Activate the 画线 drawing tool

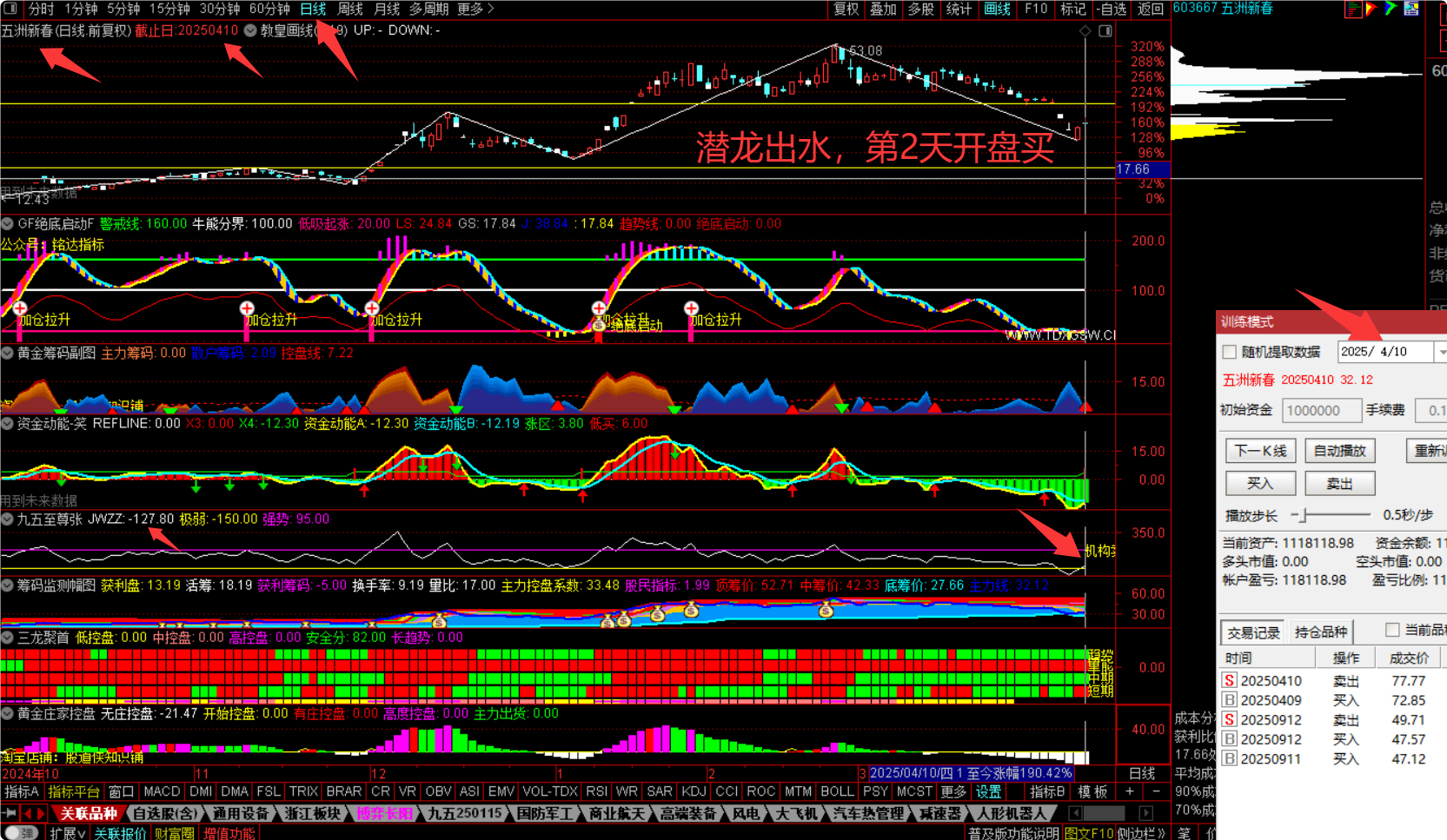click(x=997, y=9)
